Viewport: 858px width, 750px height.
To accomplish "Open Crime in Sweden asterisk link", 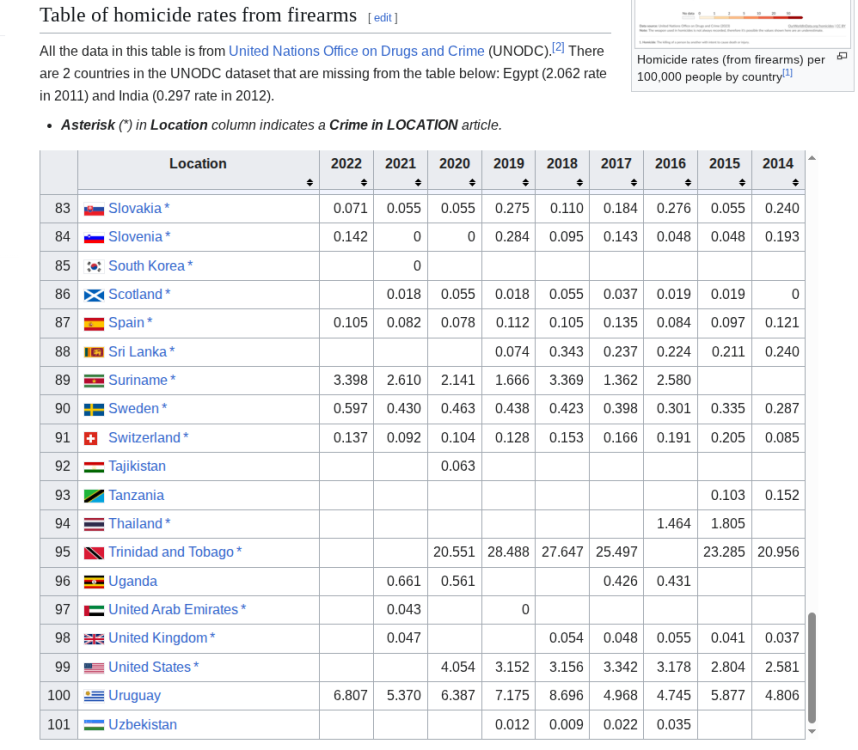I will 164,408.
